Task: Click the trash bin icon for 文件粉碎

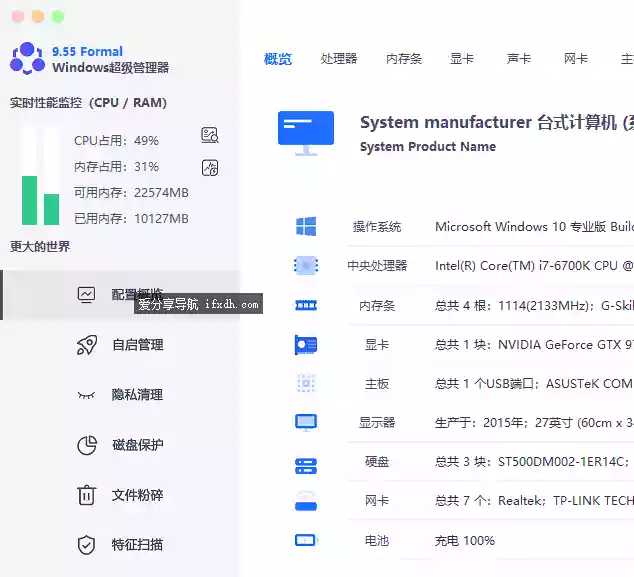Action: tap(87, 495)
